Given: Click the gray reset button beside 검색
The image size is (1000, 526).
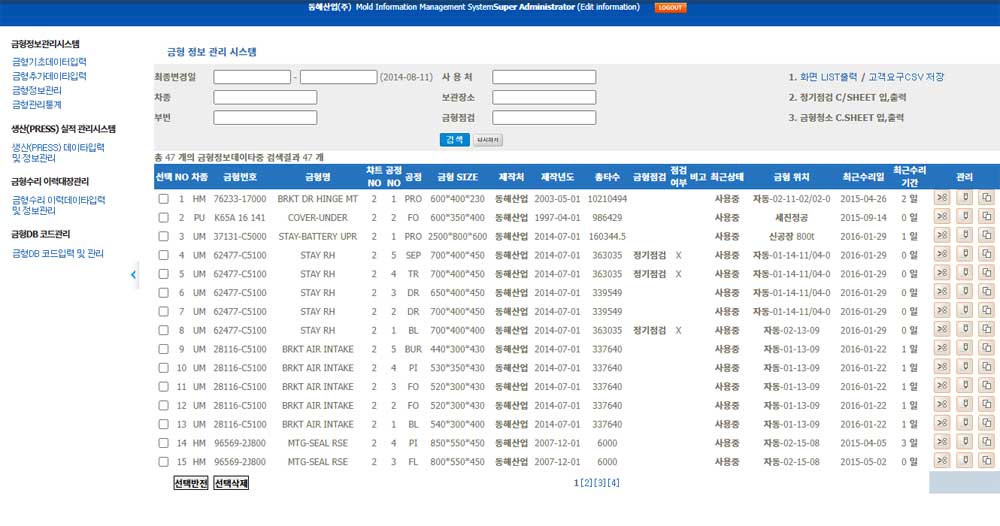Looking at the screenshot, I should pyautogui.click(x=488, y=140).
